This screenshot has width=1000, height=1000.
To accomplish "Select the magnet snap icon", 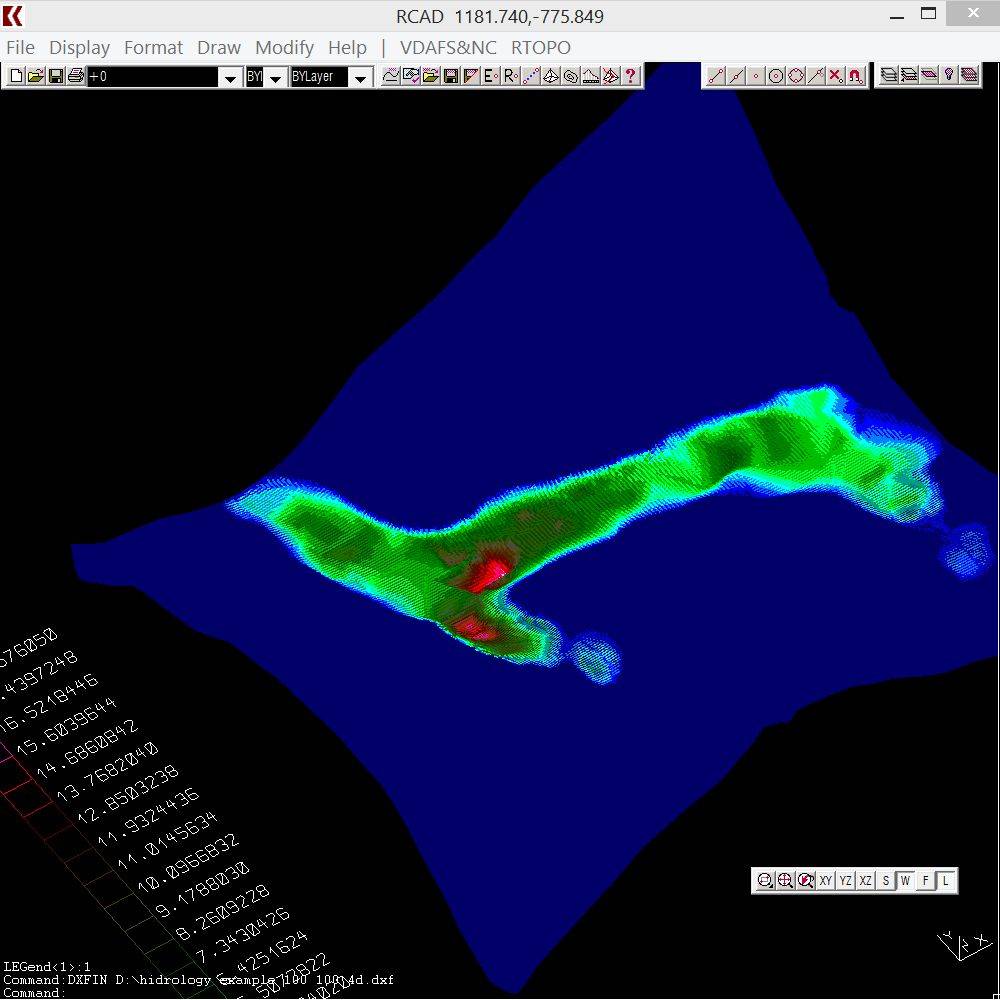I will click(x=855, y=76).
